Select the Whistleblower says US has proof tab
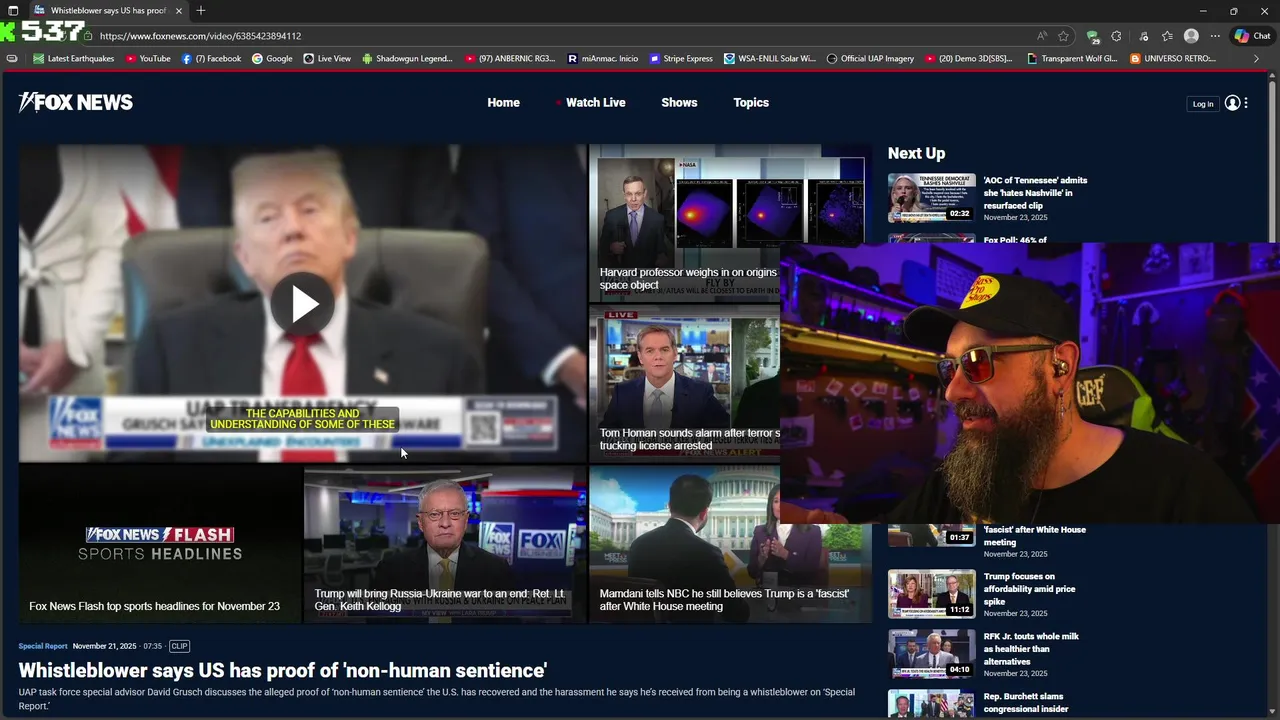1280x720 pixels. tap(107, 10)
